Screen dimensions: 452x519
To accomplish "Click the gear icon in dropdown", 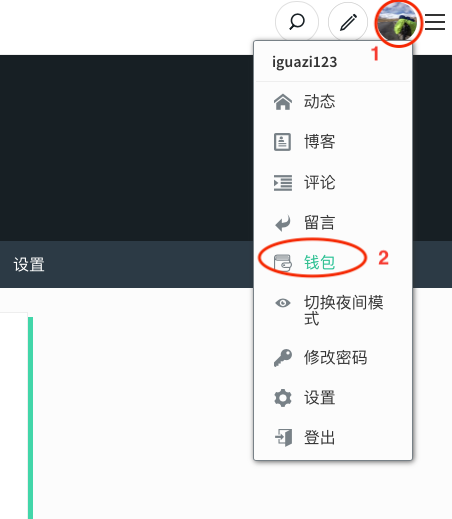I will coord(283,398).
